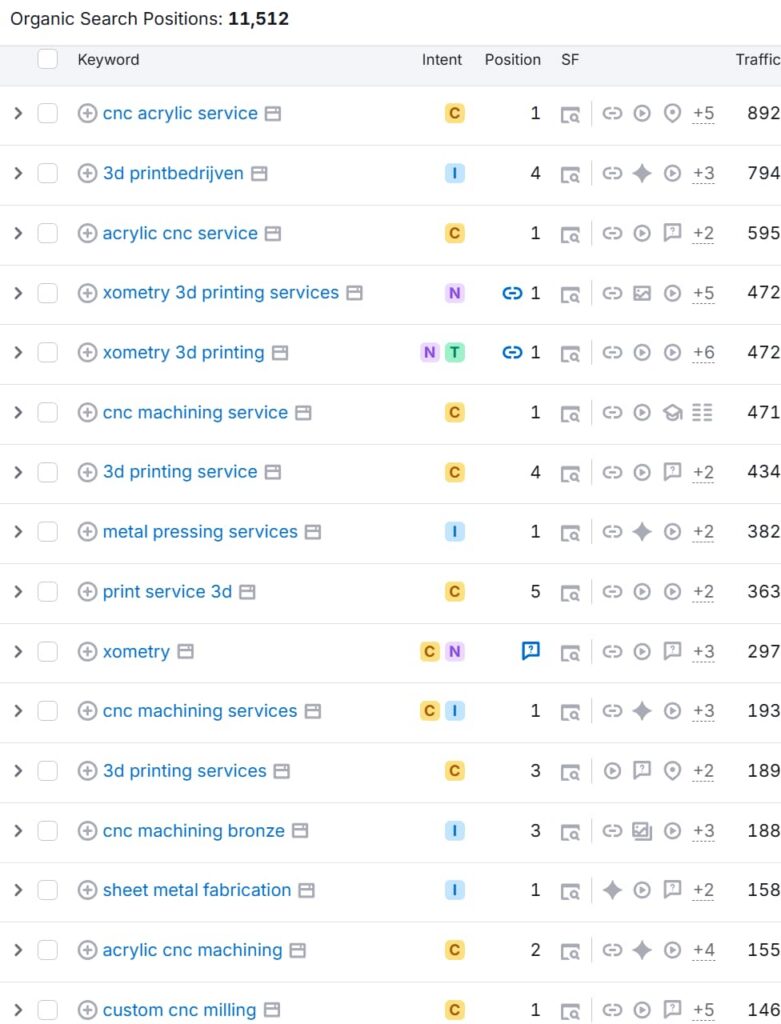
Task: Open the xometry 3d printing services link
Action: click(x=221, y=293)
